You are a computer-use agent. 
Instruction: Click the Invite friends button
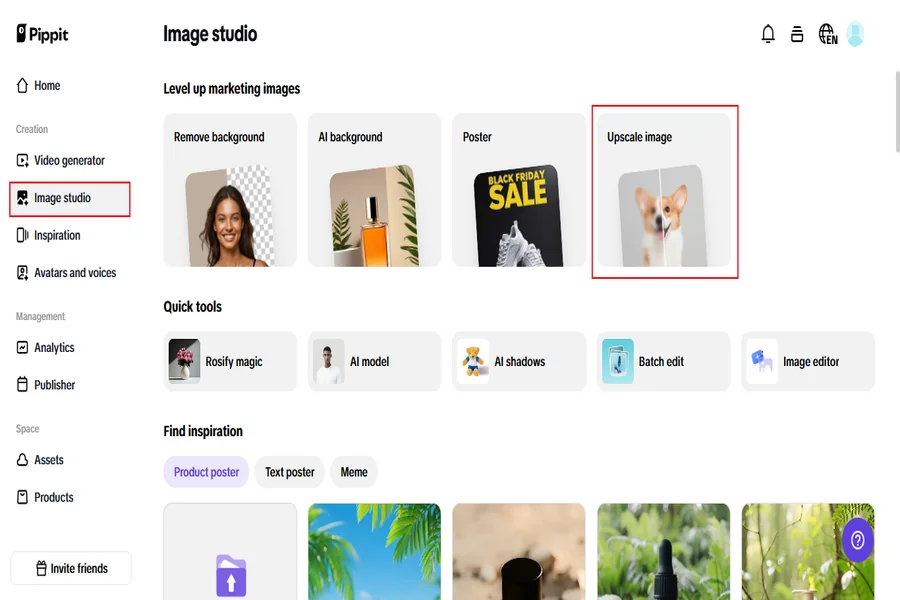(71, 568)
